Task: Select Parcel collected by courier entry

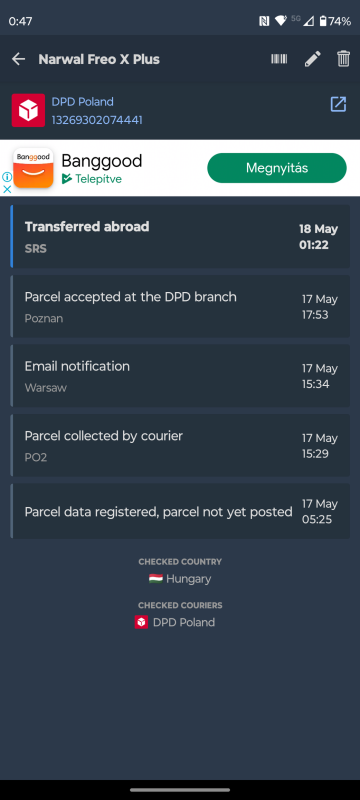Action: (180, 445)
